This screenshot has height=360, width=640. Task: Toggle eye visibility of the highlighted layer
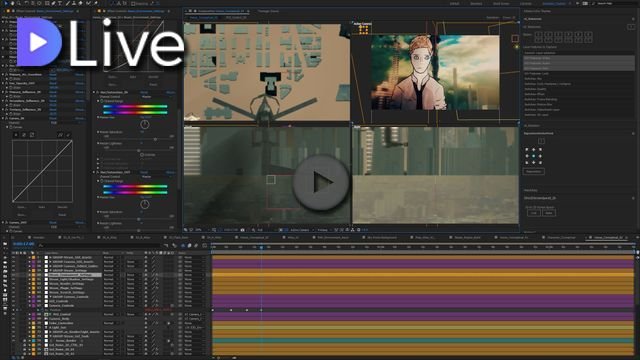[x=13, y=275]
